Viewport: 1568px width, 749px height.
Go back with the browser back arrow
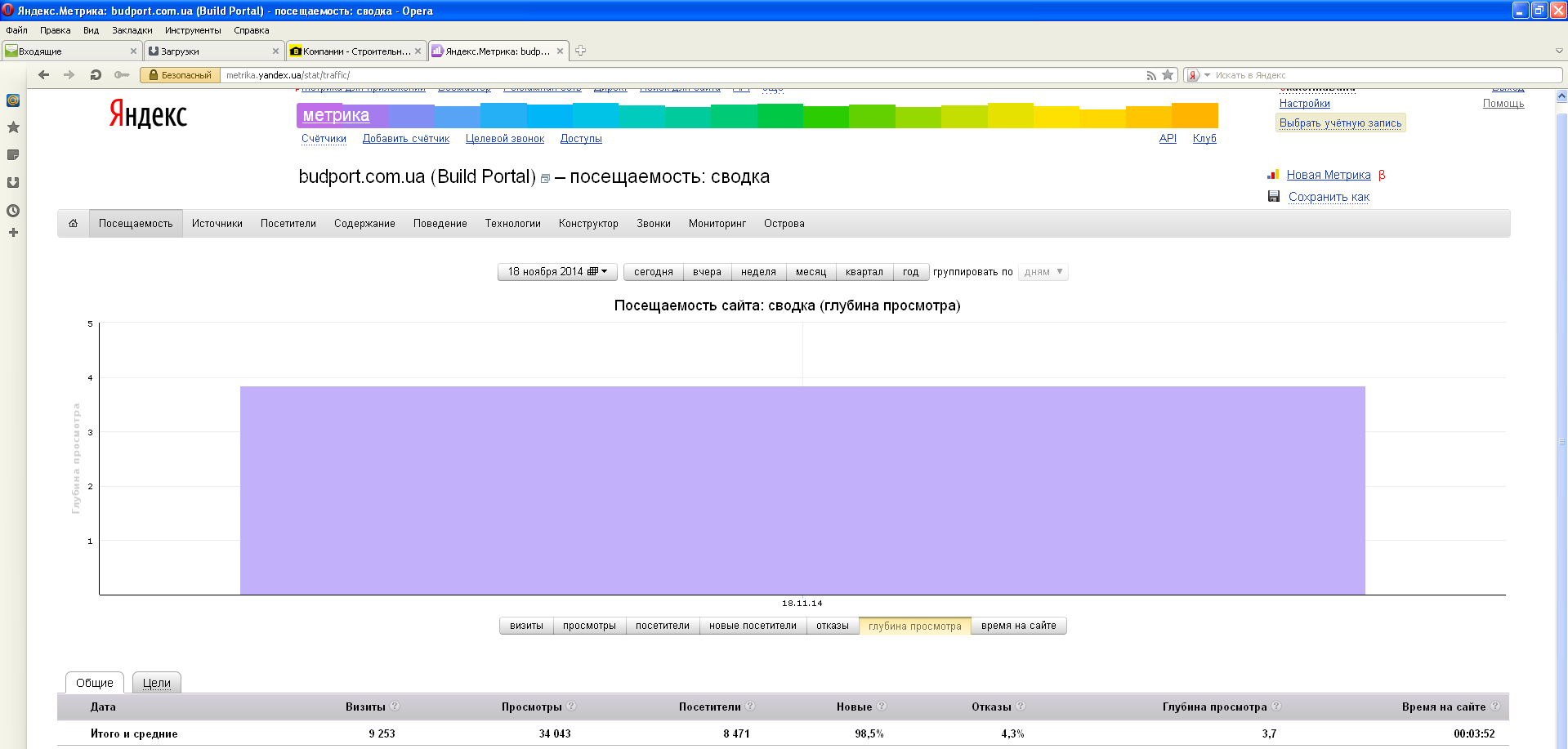[44, 74]
